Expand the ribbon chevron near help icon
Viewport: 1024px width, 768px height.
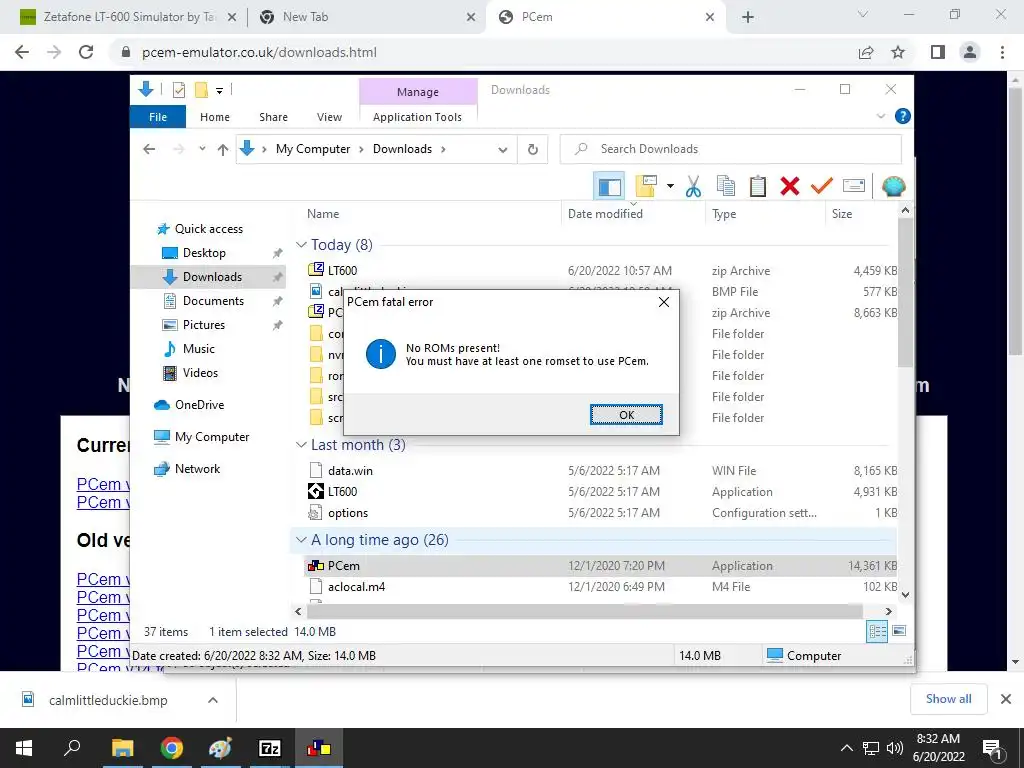pyautogui.click(x=880, y=116)
